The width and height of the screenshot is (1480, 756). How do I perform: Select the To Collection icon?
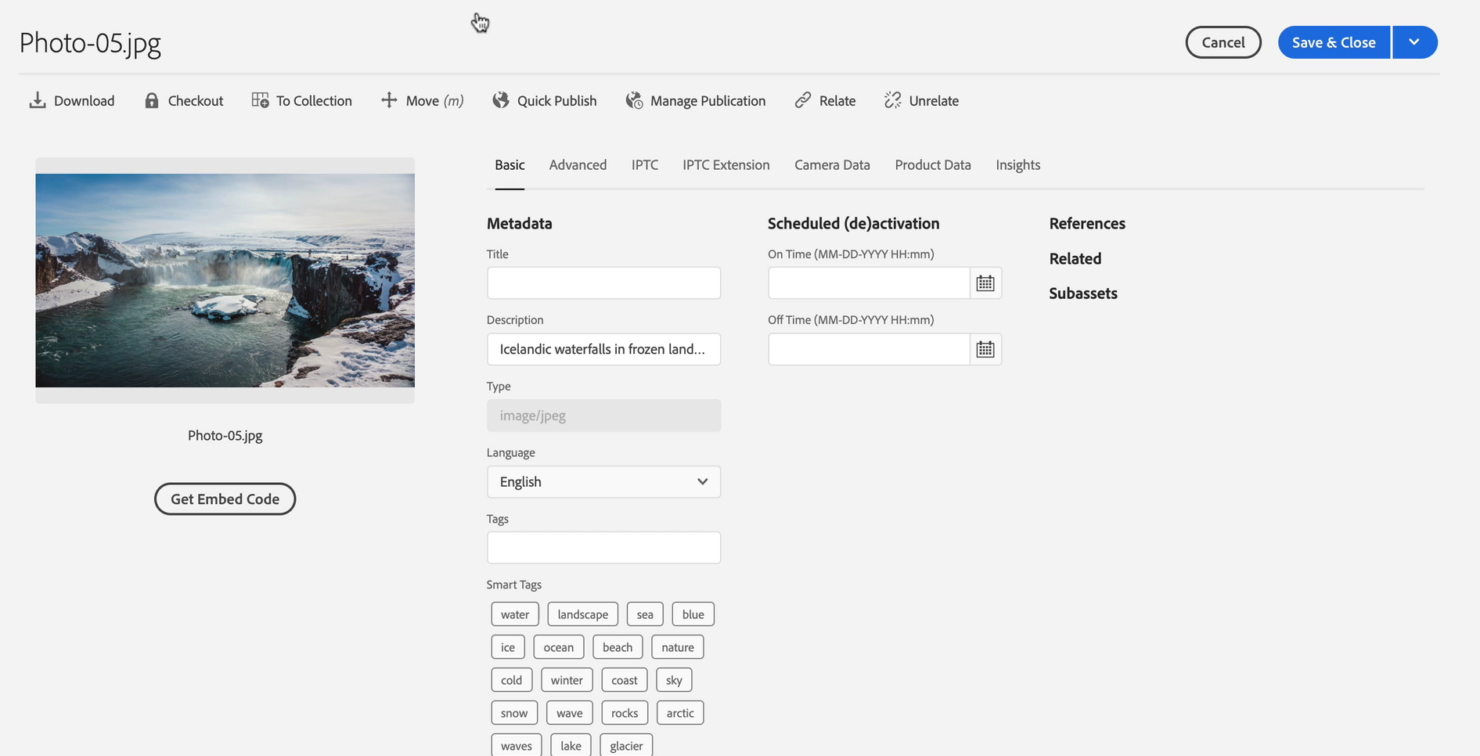point(260,100)
